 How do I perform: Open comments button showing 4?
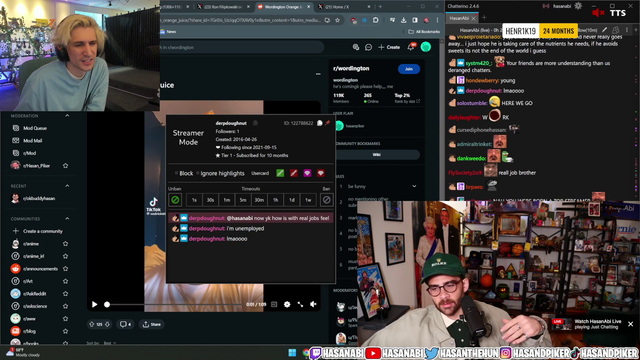tap(125, 324)
